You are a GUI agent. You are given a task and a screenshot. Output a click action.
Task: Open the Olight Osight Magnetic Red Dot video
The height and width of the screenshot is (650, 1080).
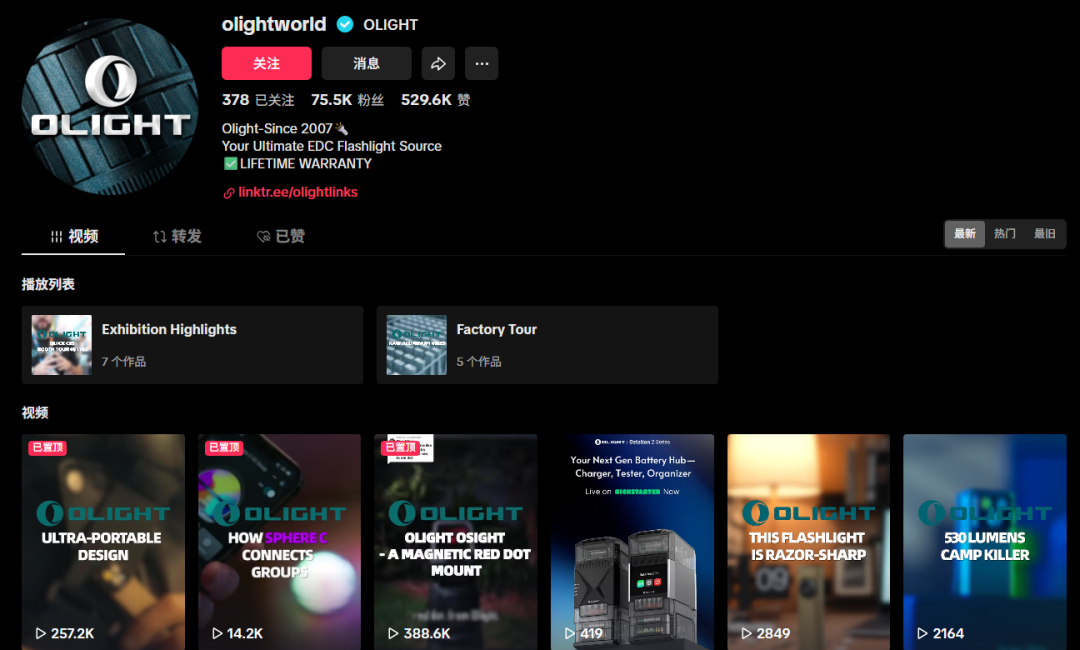click(x=456, y=542)
